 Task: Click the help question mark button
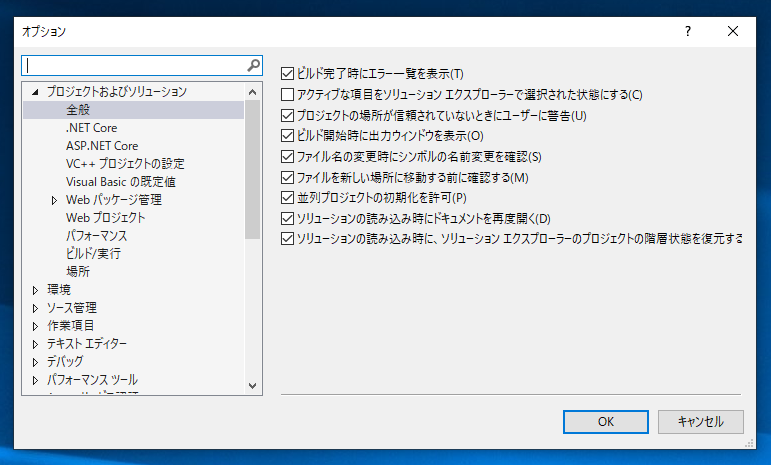(687, 31)
